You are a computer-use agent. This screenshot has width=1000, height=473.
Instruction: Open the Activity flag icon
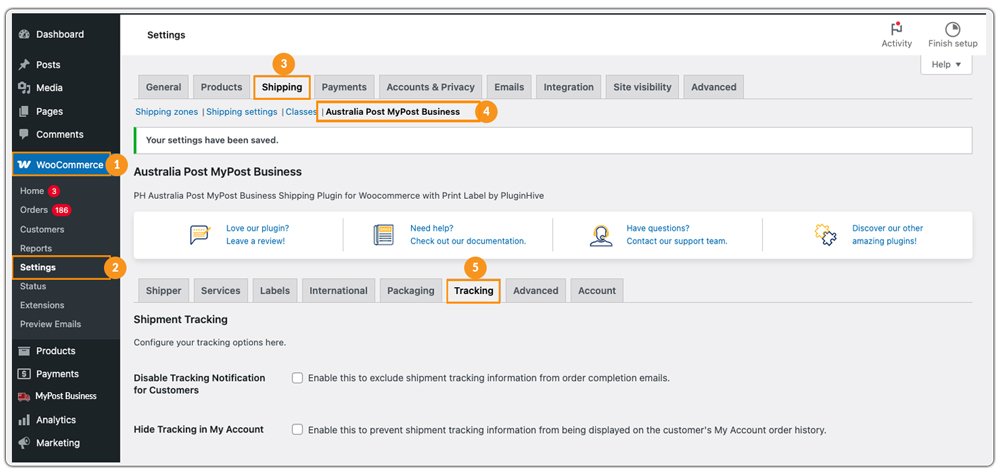click(897, 29)
